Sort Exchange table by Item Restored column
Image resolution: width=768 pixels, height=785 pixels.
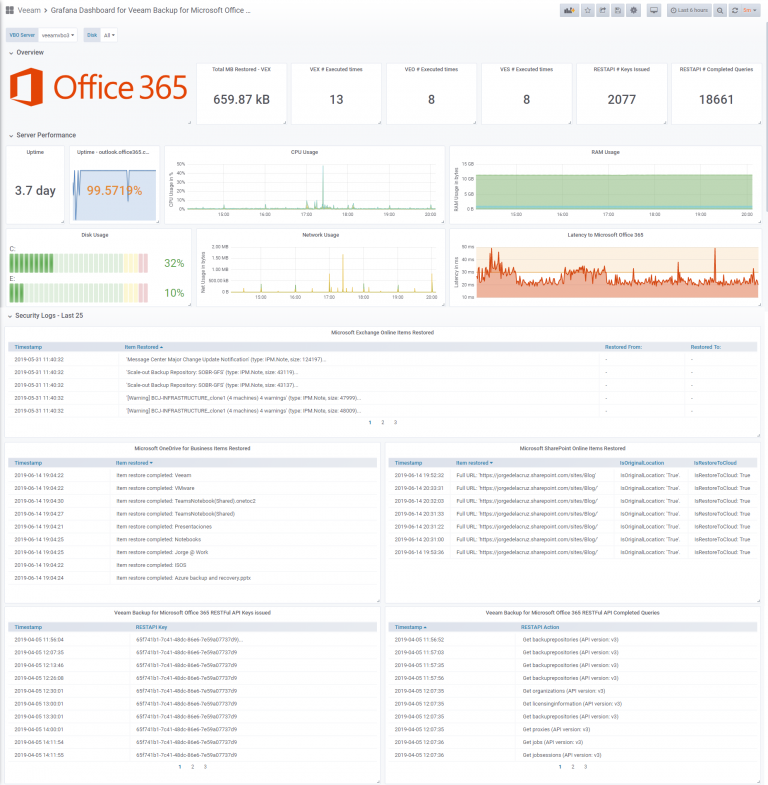coord(144,347)
